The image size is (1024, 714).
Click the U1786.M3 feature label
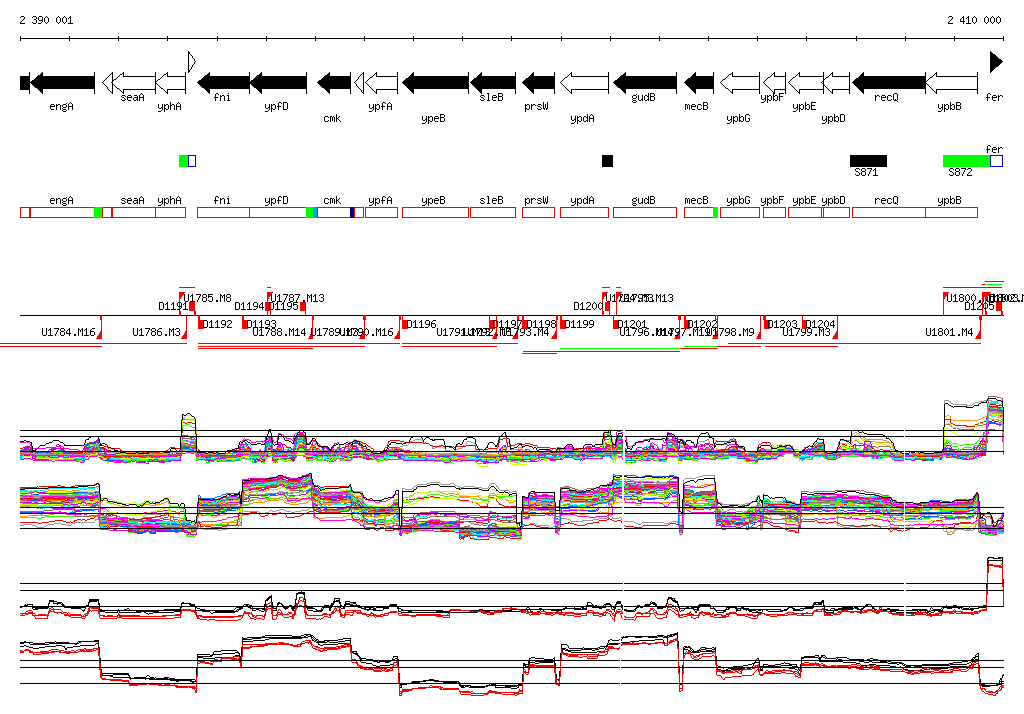pos(156,333)
